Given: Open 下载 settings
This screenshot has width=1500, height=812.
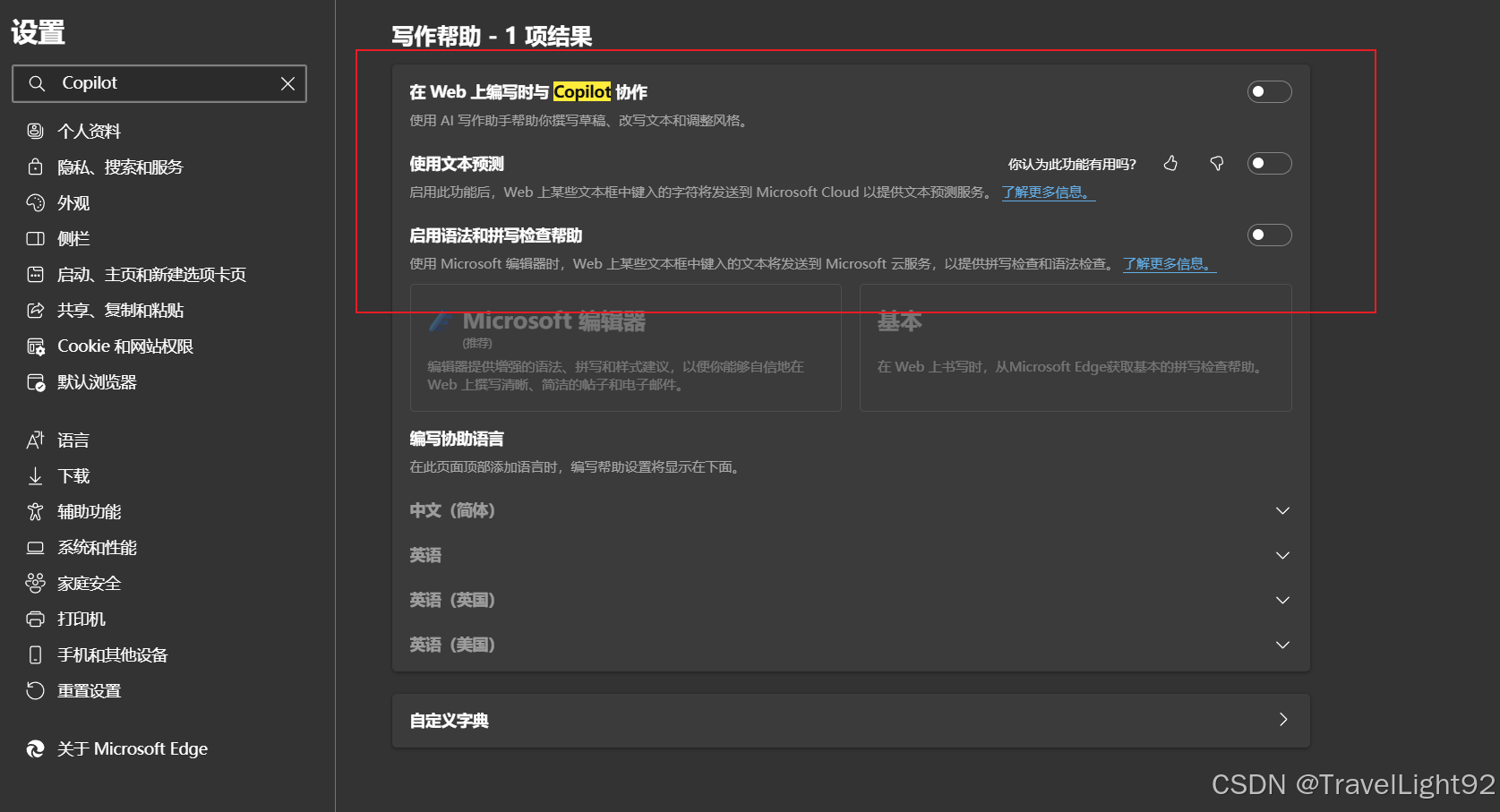Looking at the screenshot, I should point(73,475).
